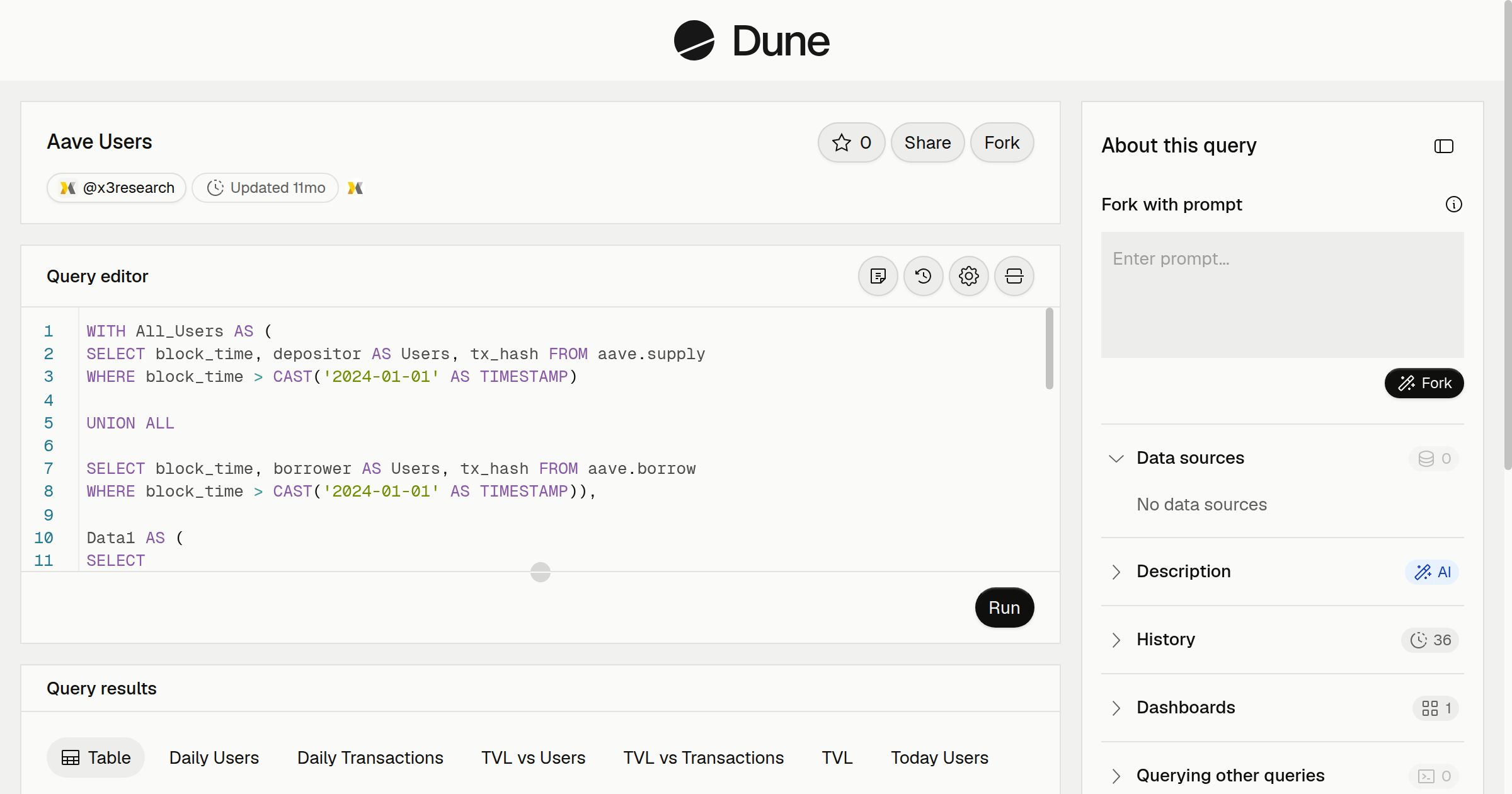The width and height of the screenshot is (1512, 794).
Task: Click the info icon beside Fork with prompt
Action: [1453, 204]
